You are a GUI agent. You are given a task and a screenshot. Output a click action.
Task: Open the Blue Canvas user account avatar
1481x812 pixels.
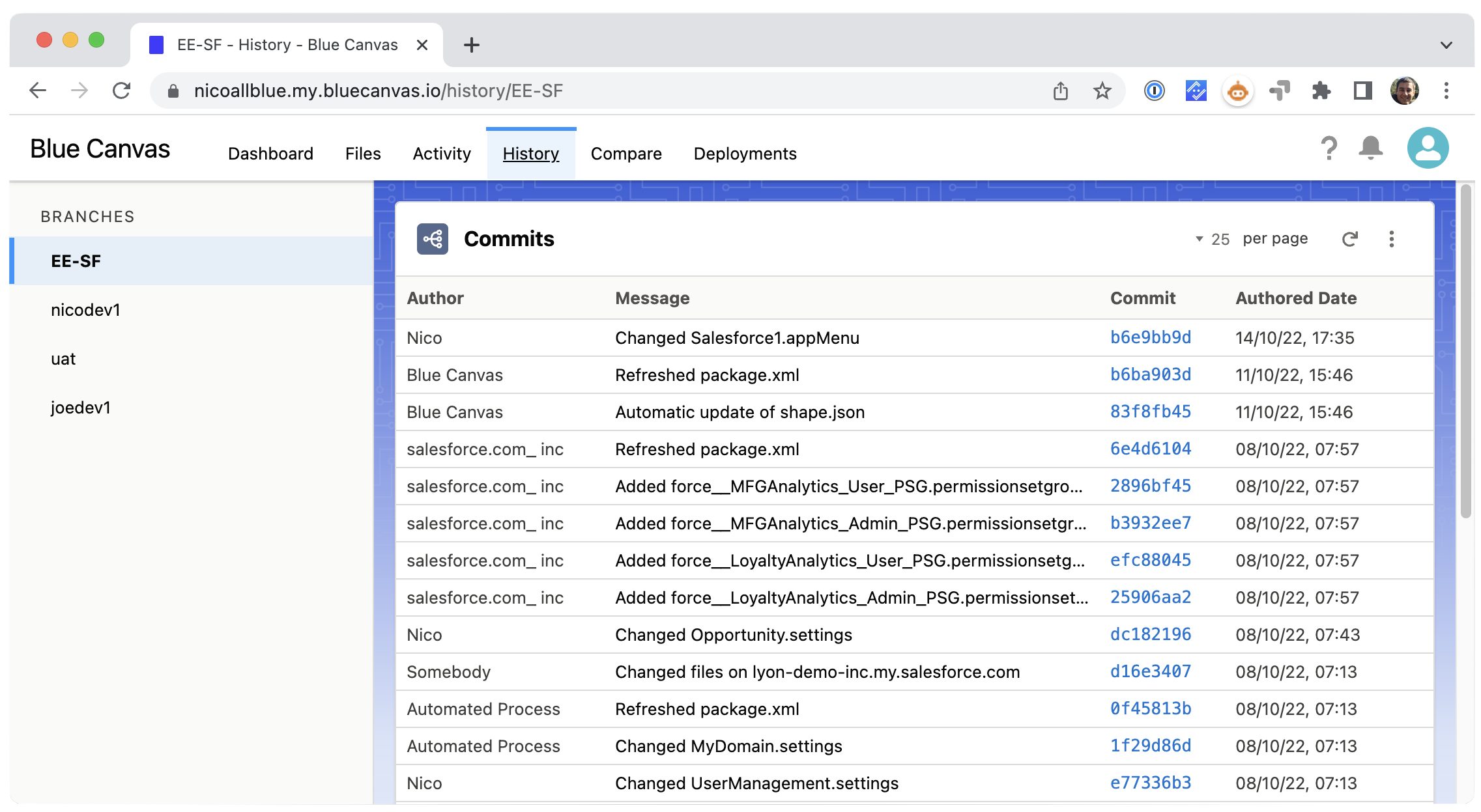1428,148
